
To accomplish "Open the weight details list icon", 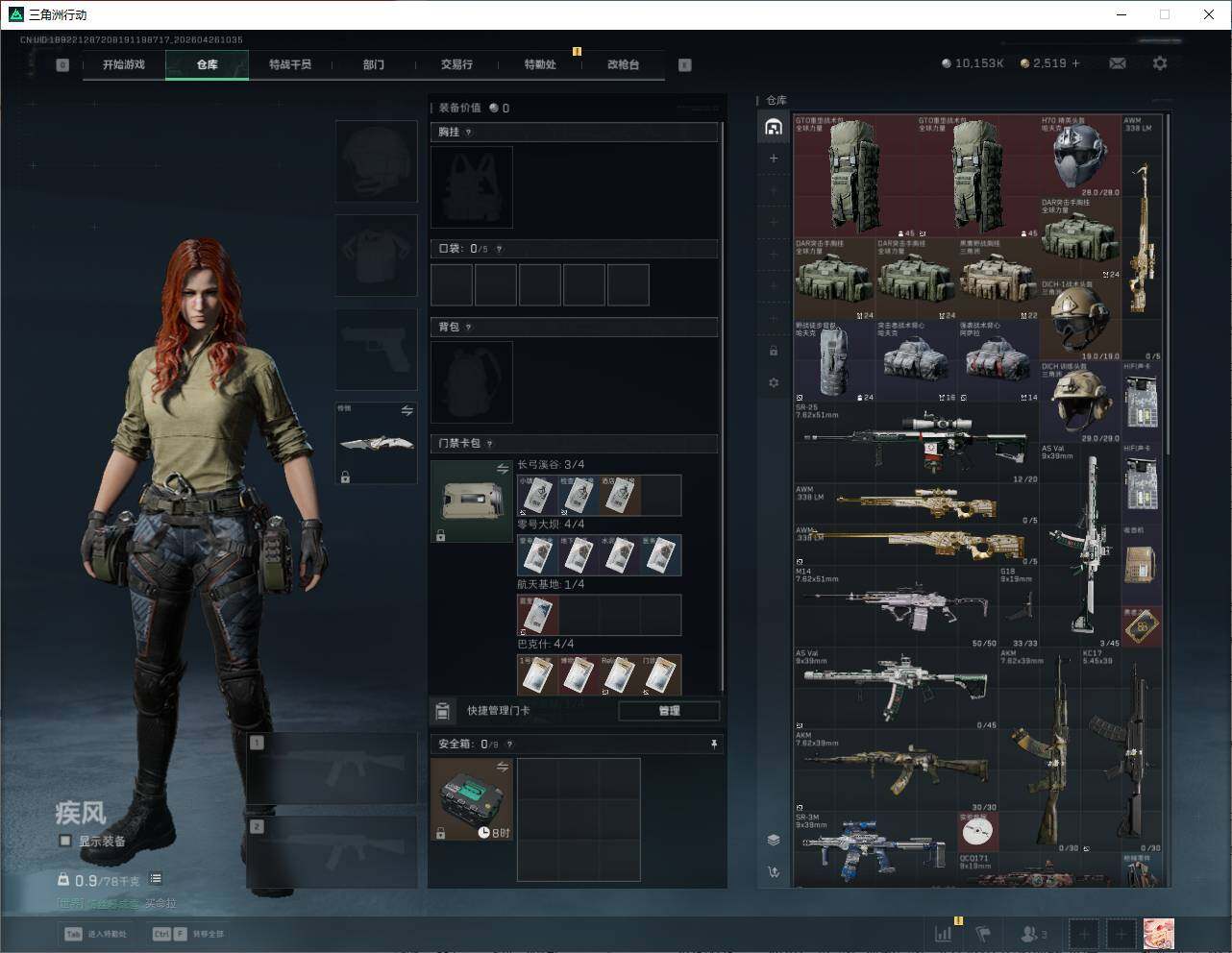I will pyautogui.click(x=156, y=879).
